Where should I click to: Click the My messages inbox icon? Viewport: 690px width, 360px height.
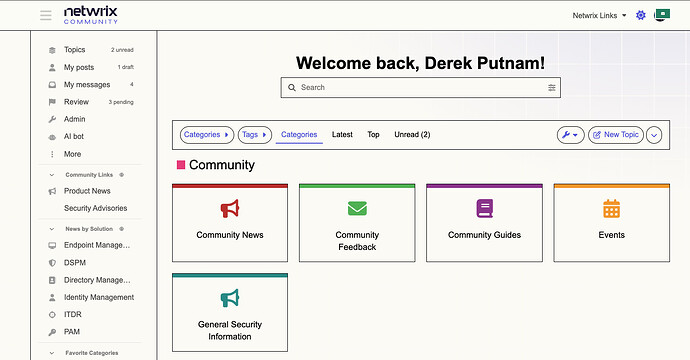[x=52, y=84]
